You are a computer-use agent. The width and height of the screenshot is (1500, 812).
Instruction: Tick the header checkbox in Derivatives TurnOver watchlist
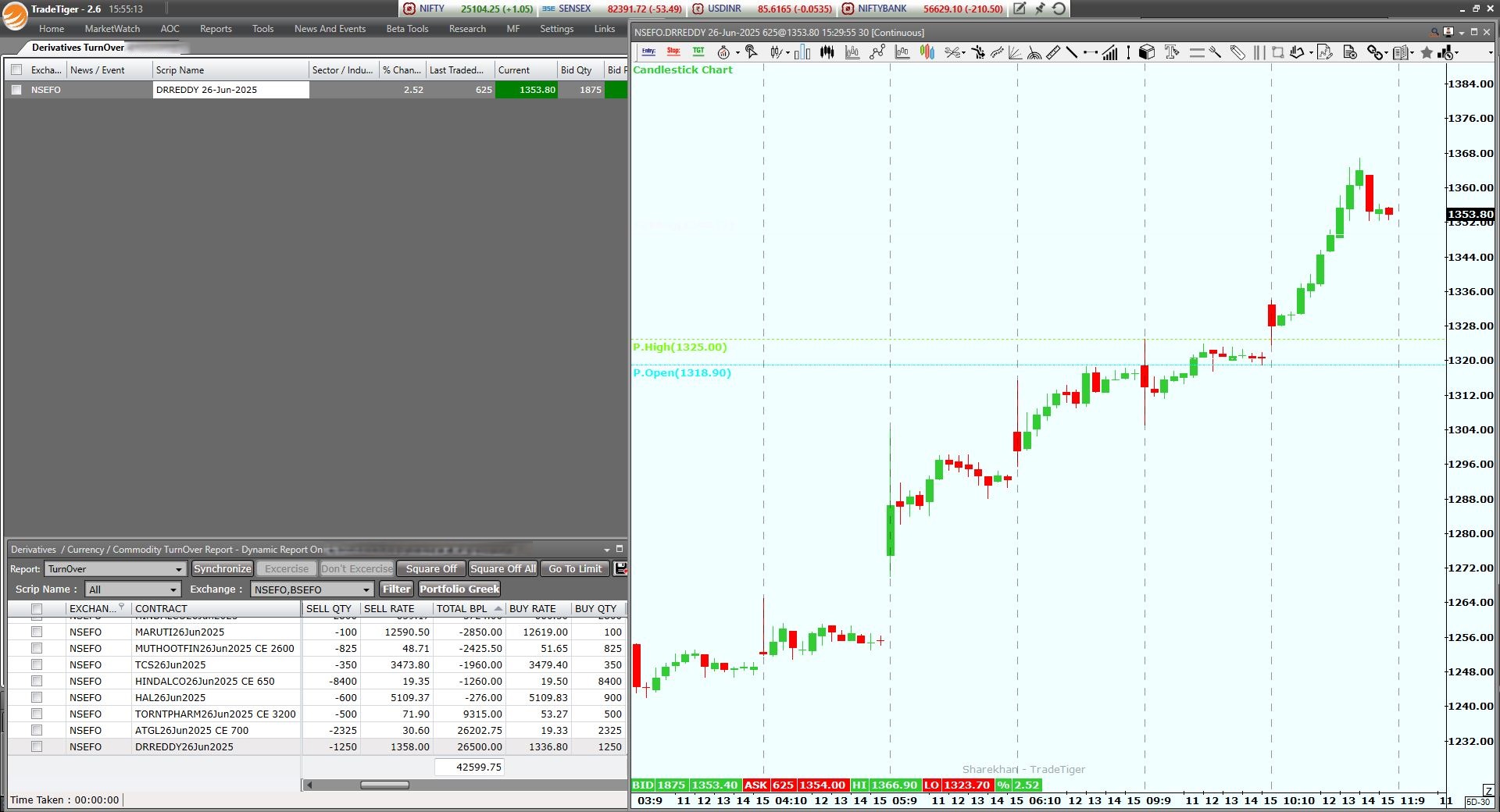[x=16, y=69]
